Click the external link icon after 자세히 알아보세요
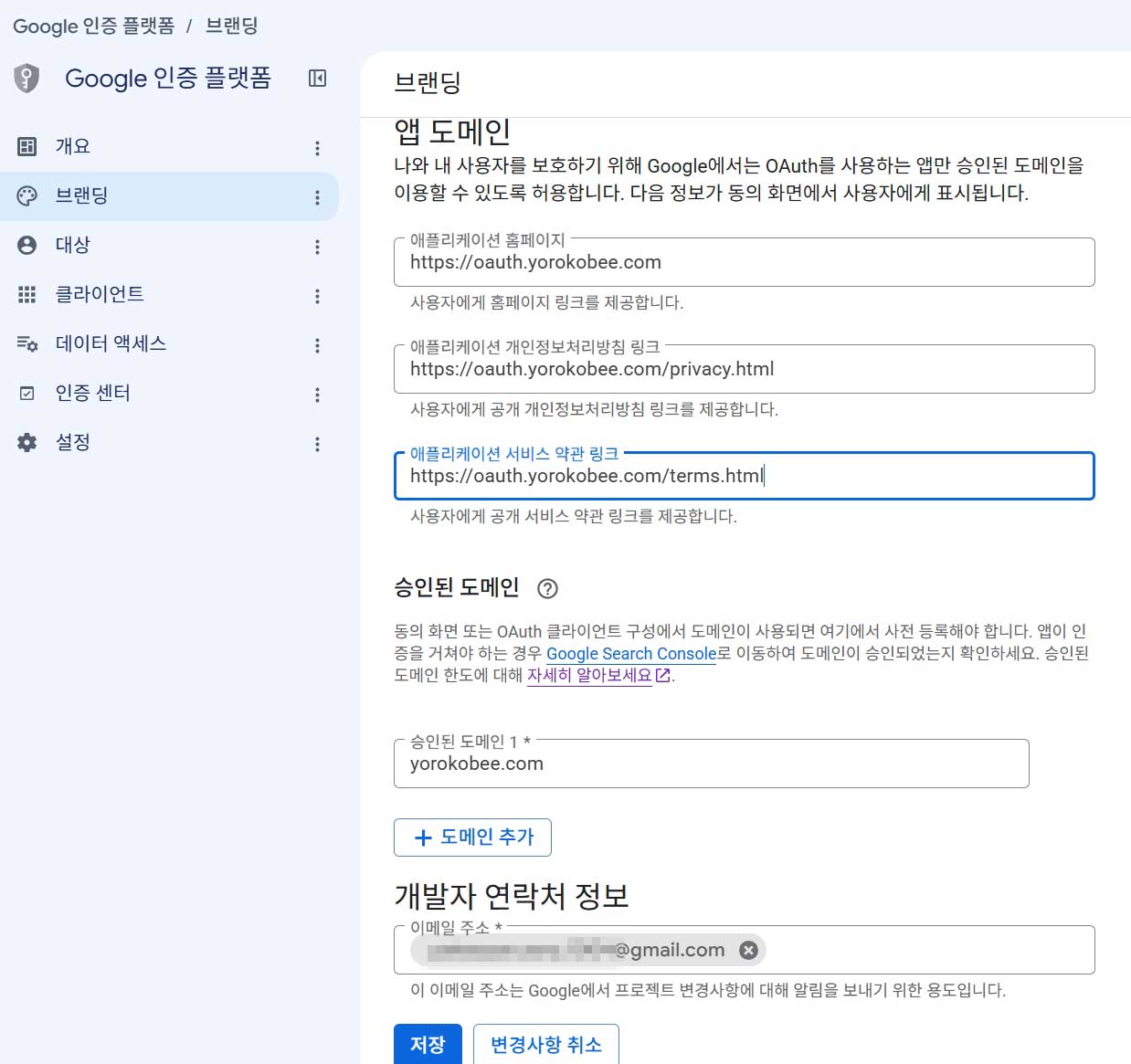Screen dimensions: 1131x1064 [x=663, y=675]
